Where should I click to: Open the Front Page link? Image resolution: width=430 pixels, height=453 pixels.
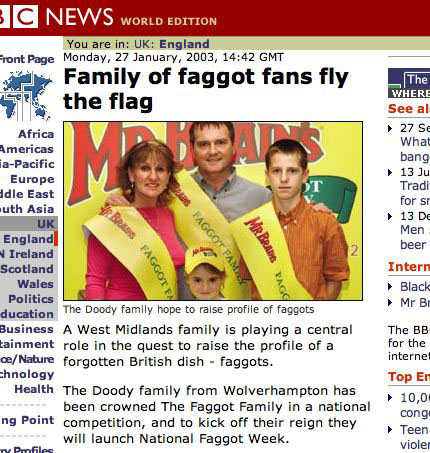click(27, 59)
